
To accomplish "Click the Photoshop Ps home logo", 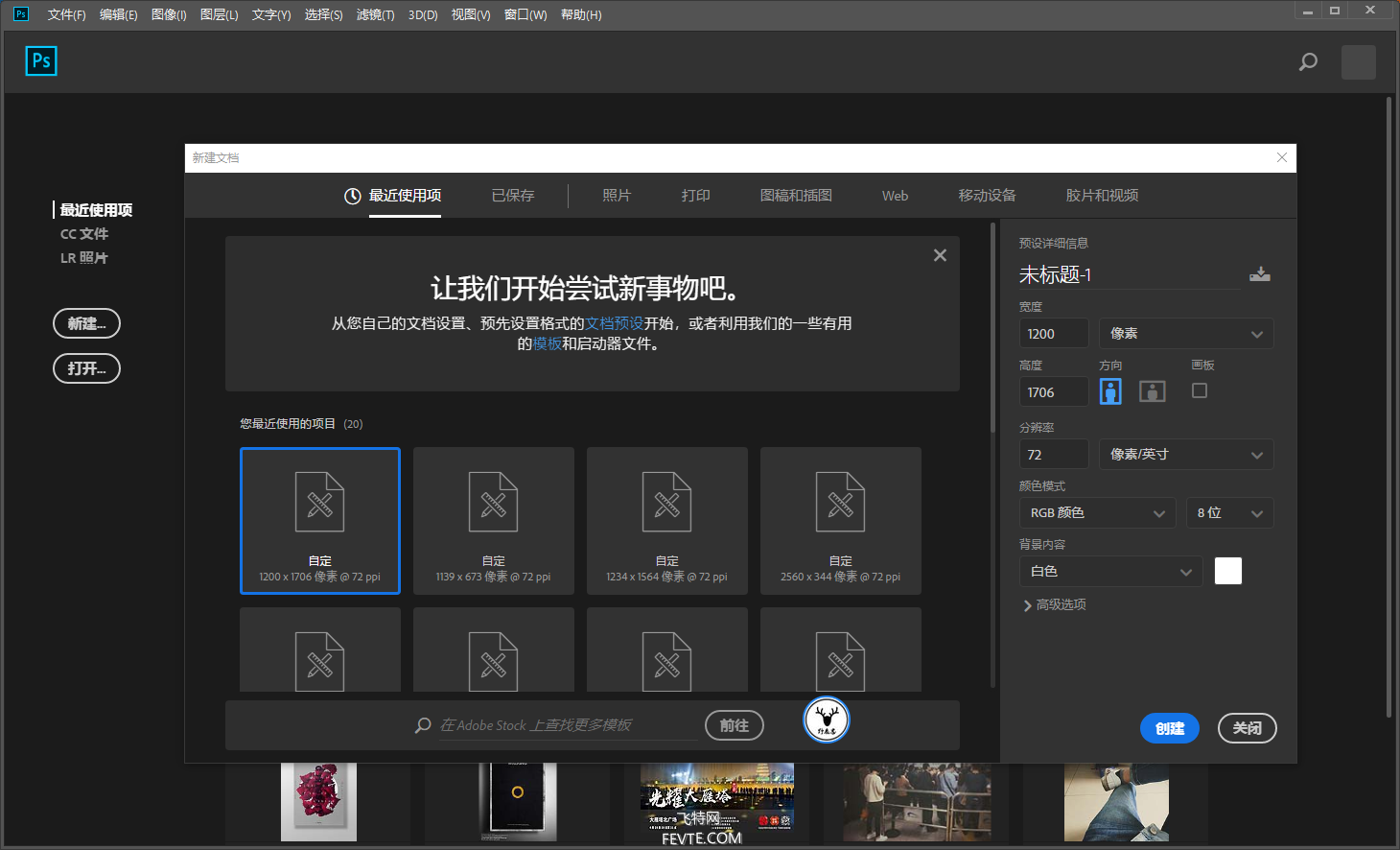I will pos(41,61).
